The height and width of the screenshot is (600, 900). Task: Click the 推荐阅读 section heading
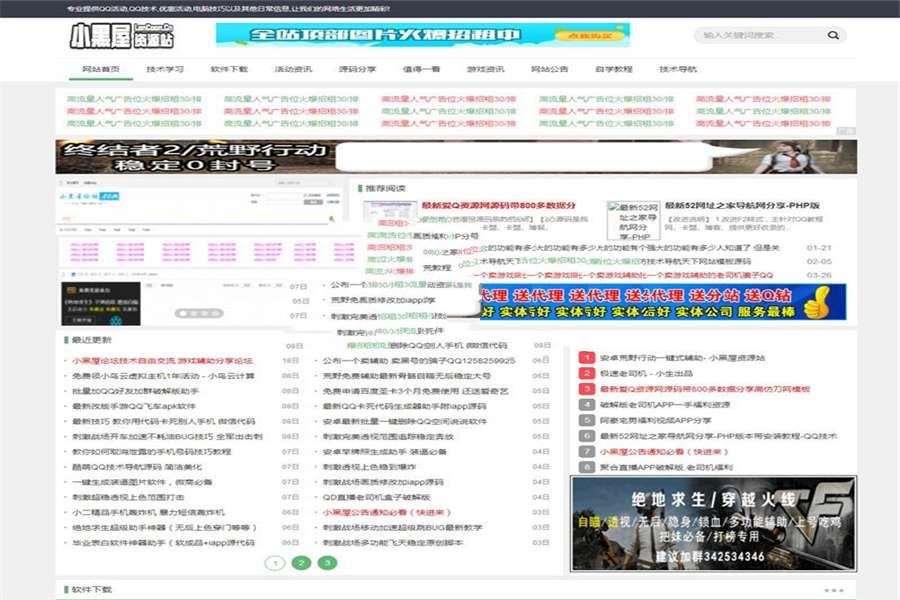[x=385, y=188]
